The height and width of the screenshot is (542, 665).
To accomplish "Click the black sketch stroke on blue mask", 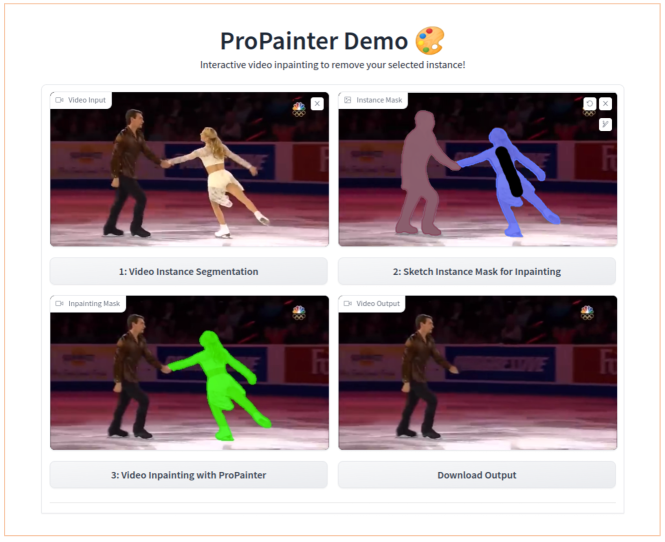I will click(x=509, y=171).
